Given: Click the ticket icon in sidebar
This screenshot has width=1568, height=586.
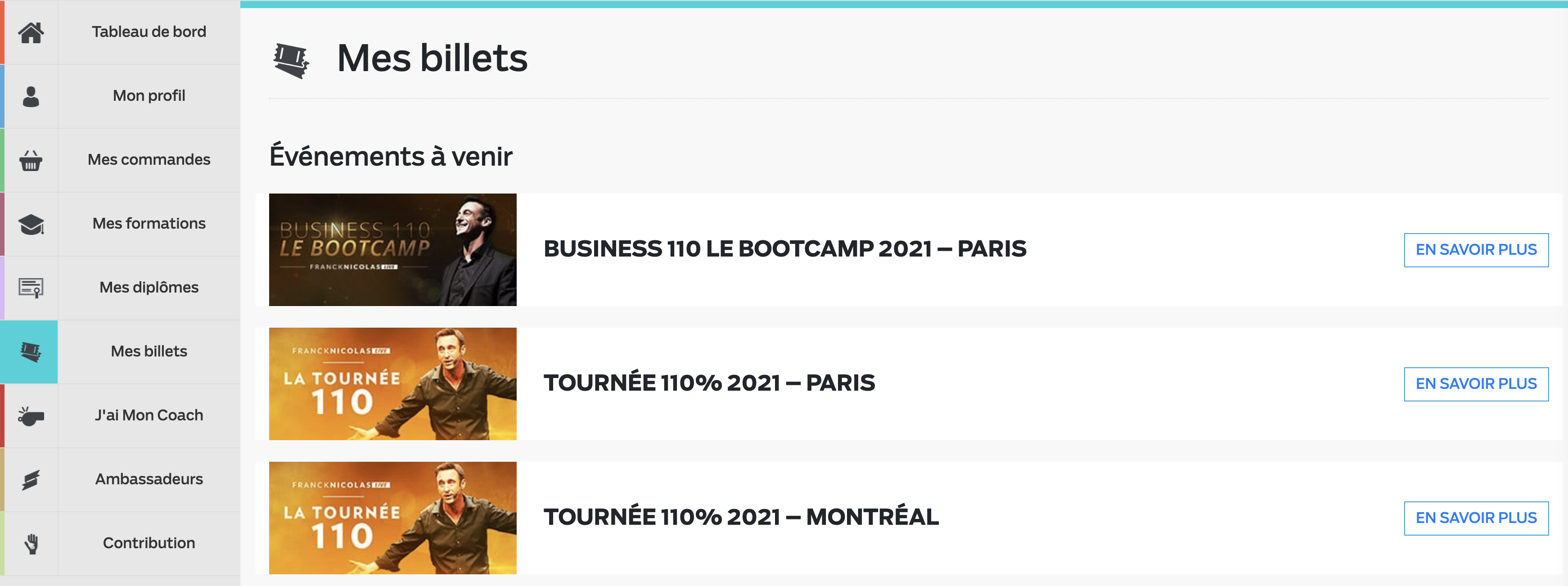Looking at the screenshot, I should coord(31,352).
